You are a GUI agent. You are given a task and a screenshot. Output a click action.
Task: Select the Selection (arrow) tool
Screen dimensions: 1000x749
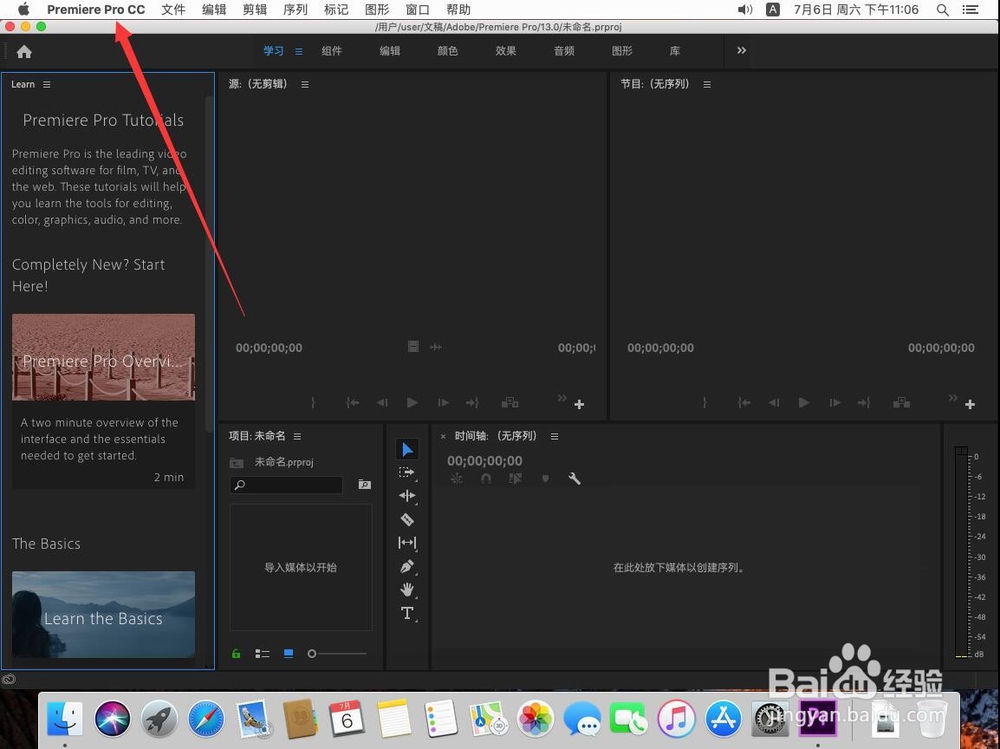coord(407,449)
